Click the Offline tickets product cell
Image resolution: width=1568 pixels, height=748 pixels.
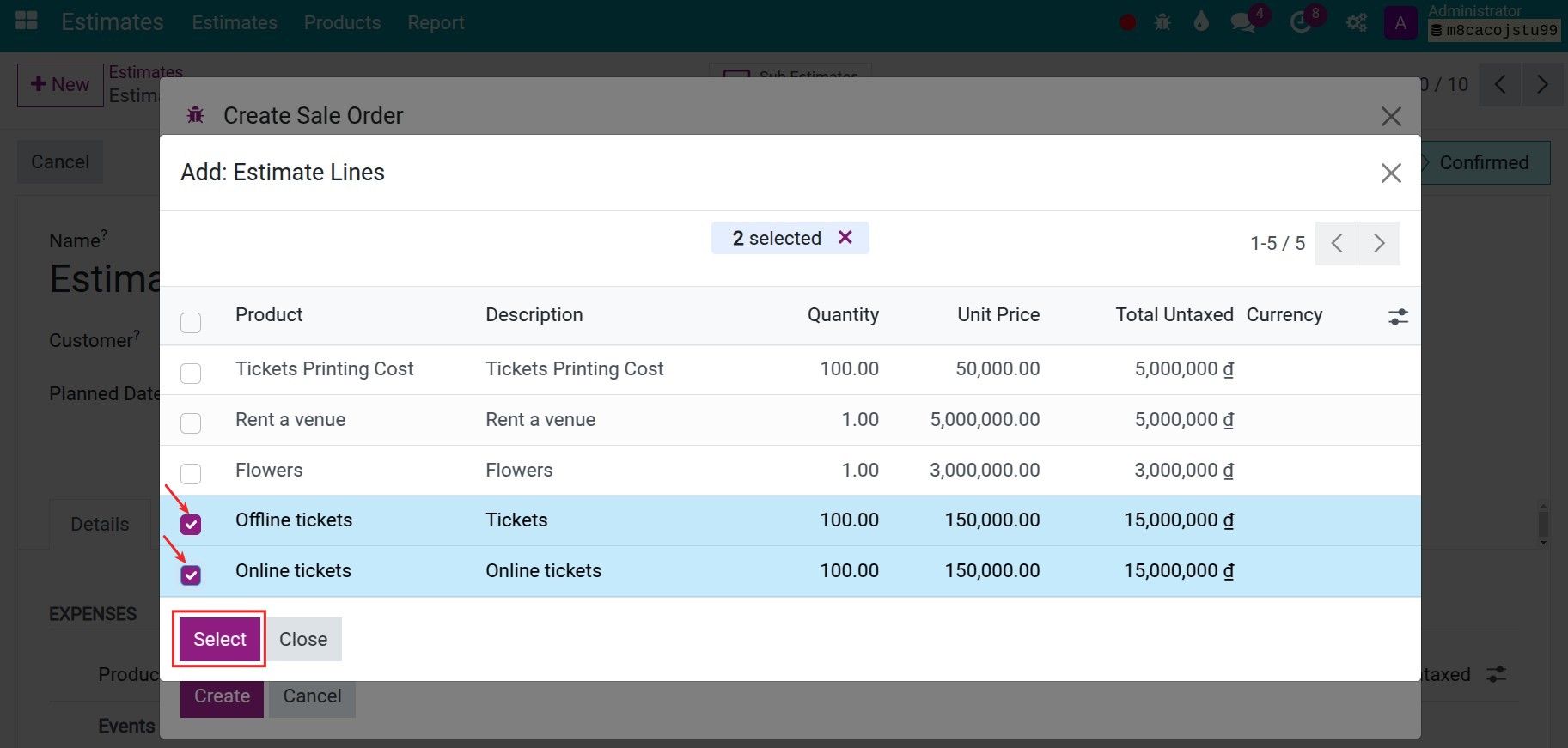(294, 520)
